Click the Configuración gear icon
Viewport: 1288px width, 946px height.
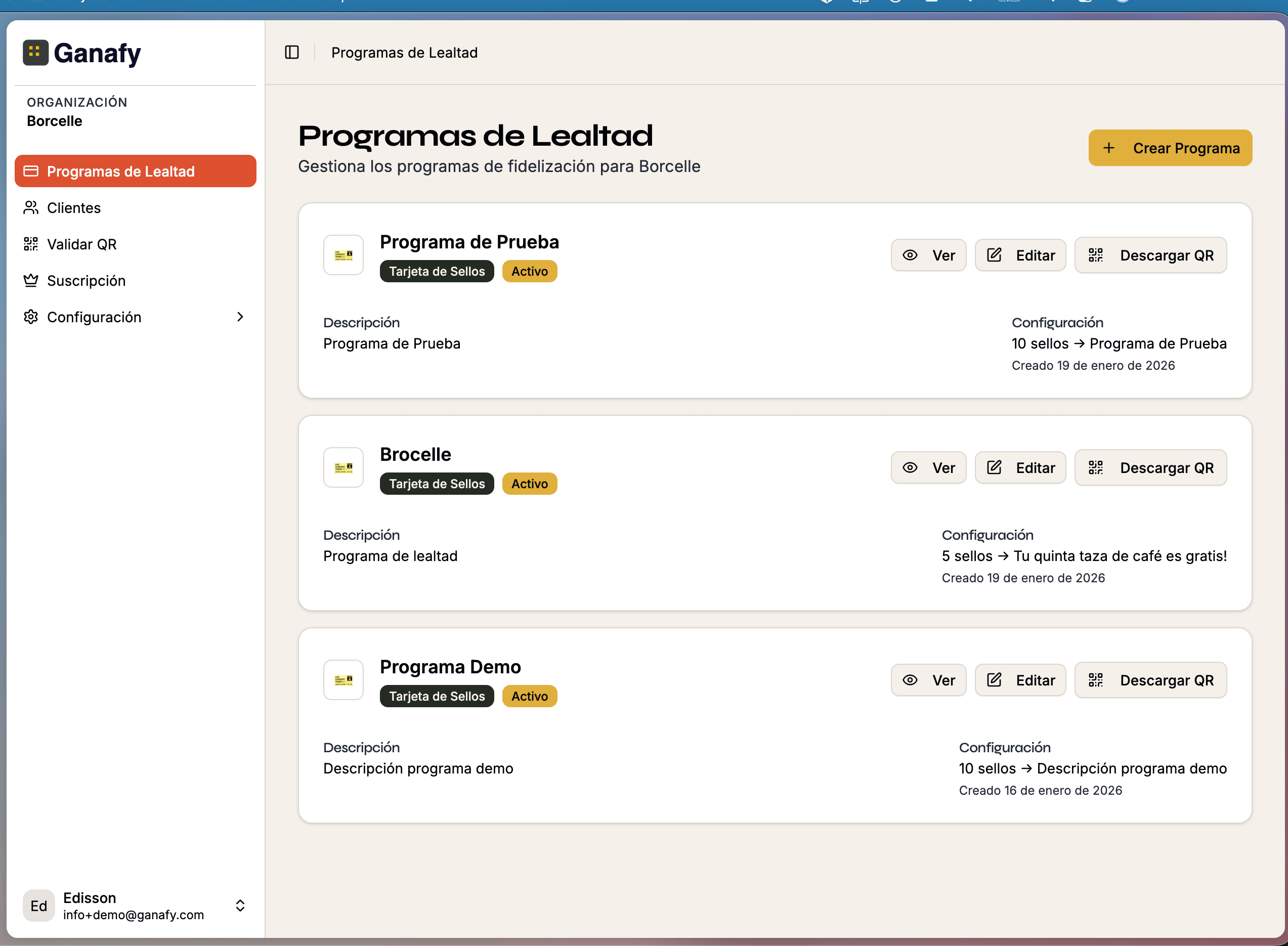31,317
